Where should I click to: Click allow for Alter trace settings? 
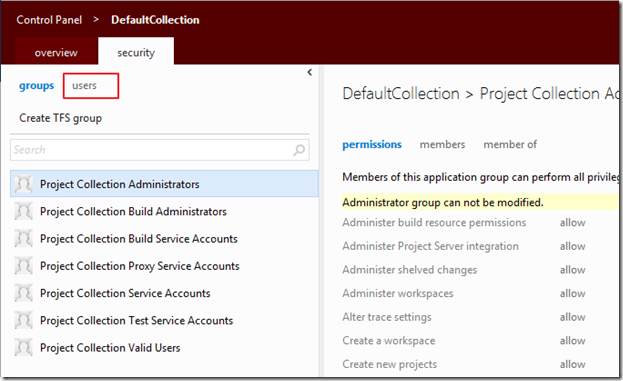[573, 317]
